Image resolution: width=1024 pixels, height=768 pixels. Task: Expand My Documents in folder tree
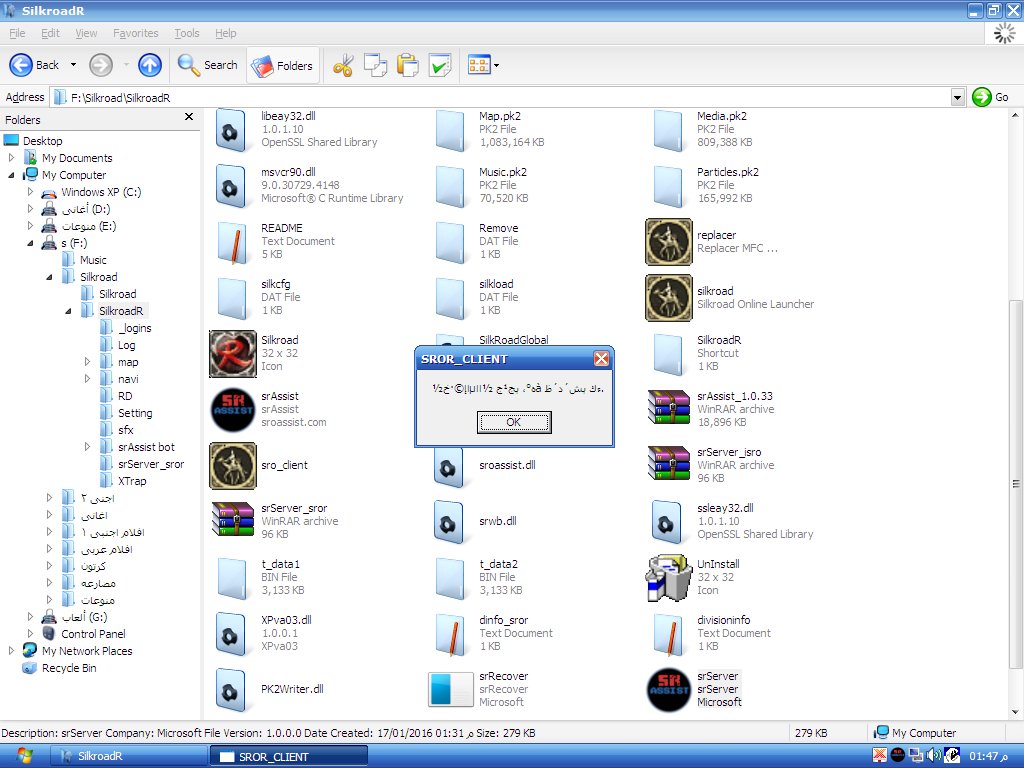click(x=10, y=157)
